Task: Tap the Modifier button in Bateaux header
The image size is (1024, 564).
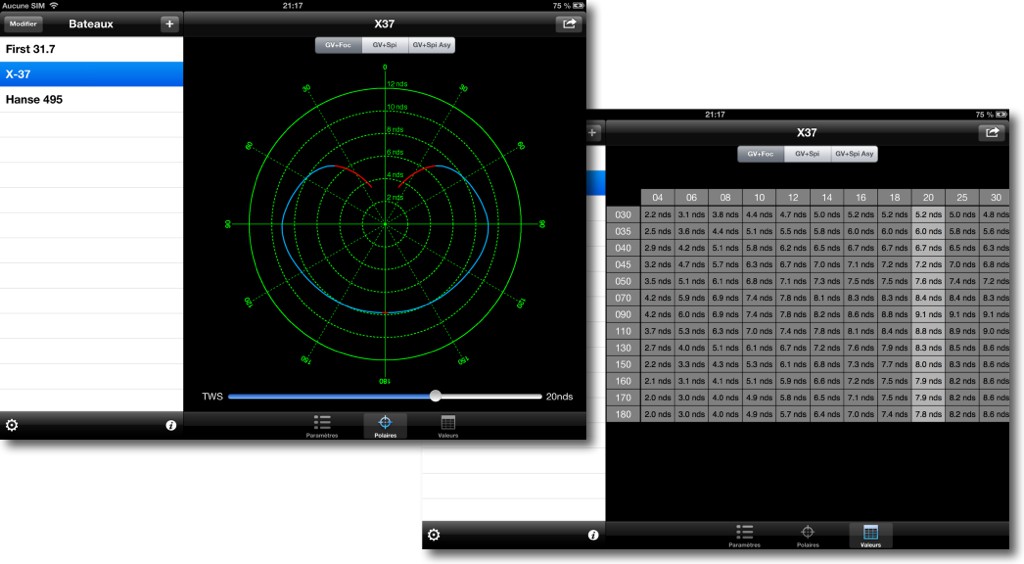Action: pos(24,24)
